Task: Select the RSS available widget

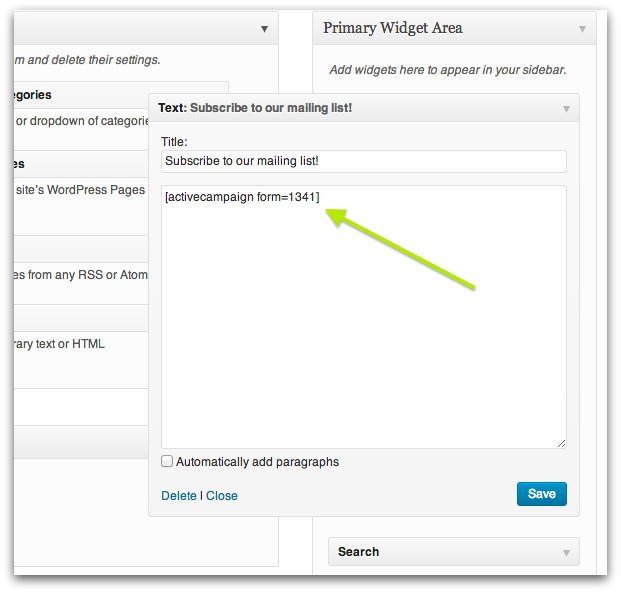Action: coord(81,249)
